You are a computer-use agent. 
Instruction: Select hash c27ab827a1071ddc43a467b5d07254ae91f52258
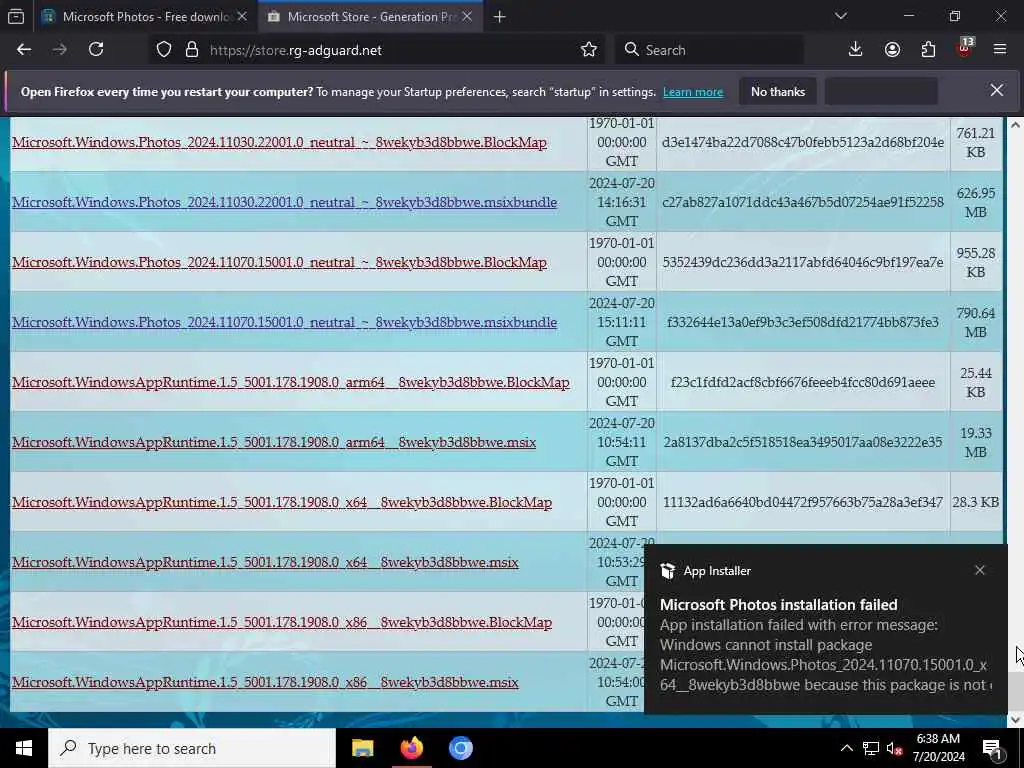coord(803,202)
